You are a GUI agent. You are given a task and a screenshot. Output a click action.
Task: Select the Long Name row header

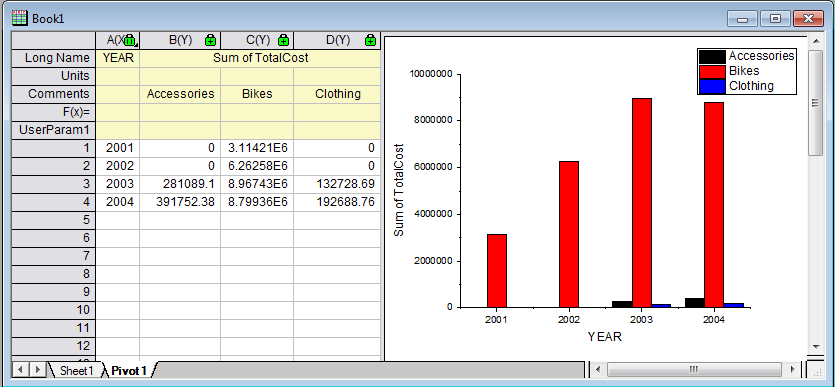[x=54, y=58]
